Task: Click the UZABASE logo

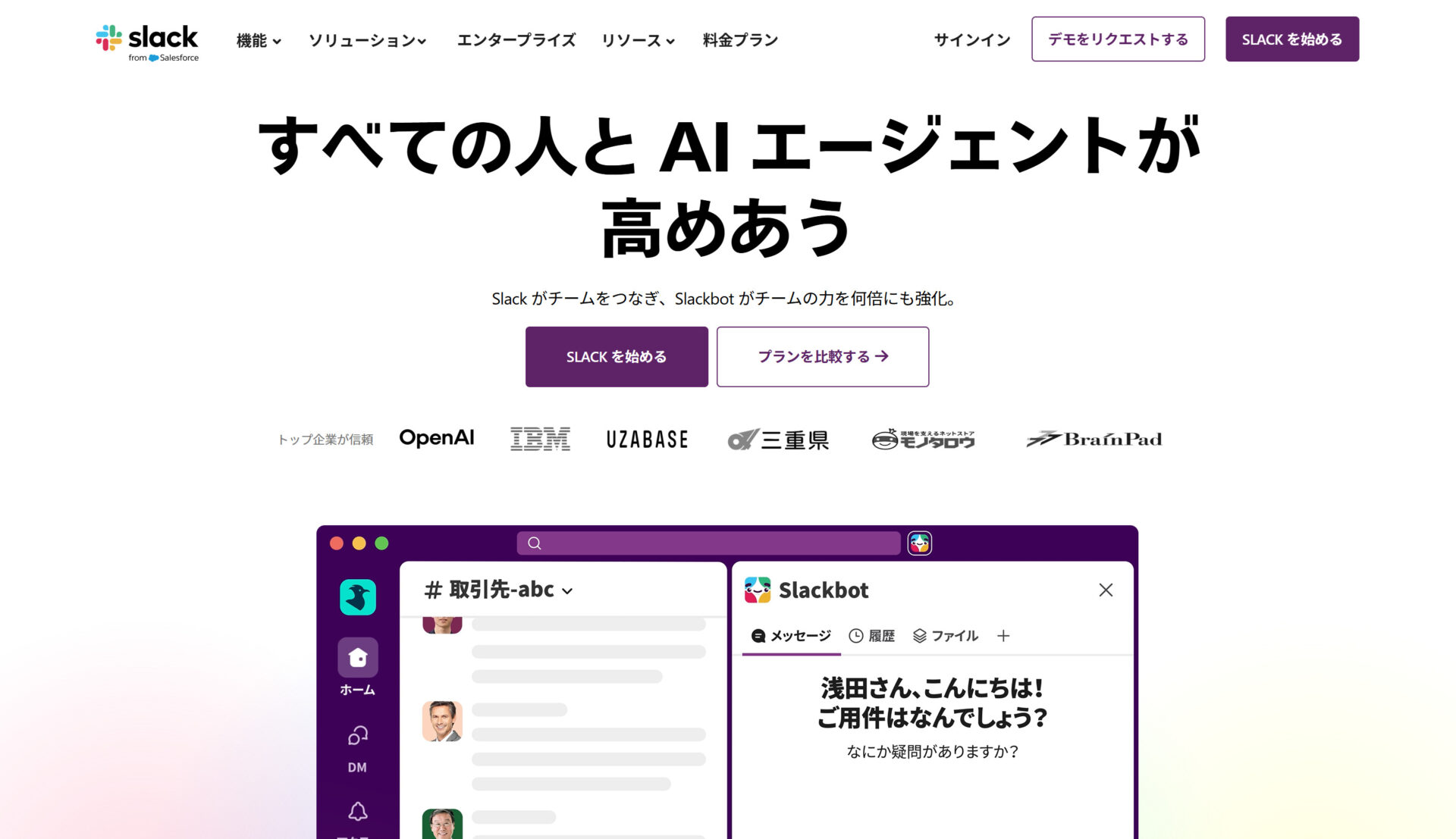Action: click(x=647, y=440)
